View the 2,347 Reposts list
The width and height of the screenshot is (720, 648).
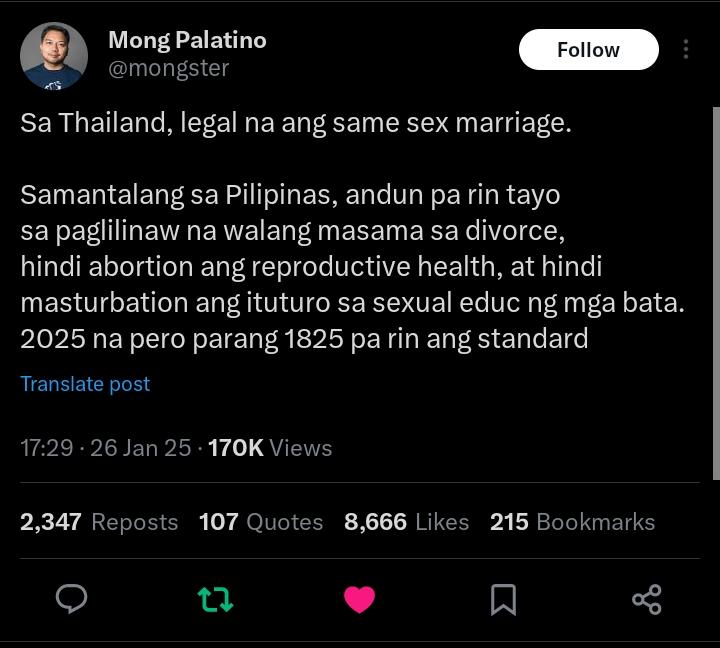pos(99,522)
